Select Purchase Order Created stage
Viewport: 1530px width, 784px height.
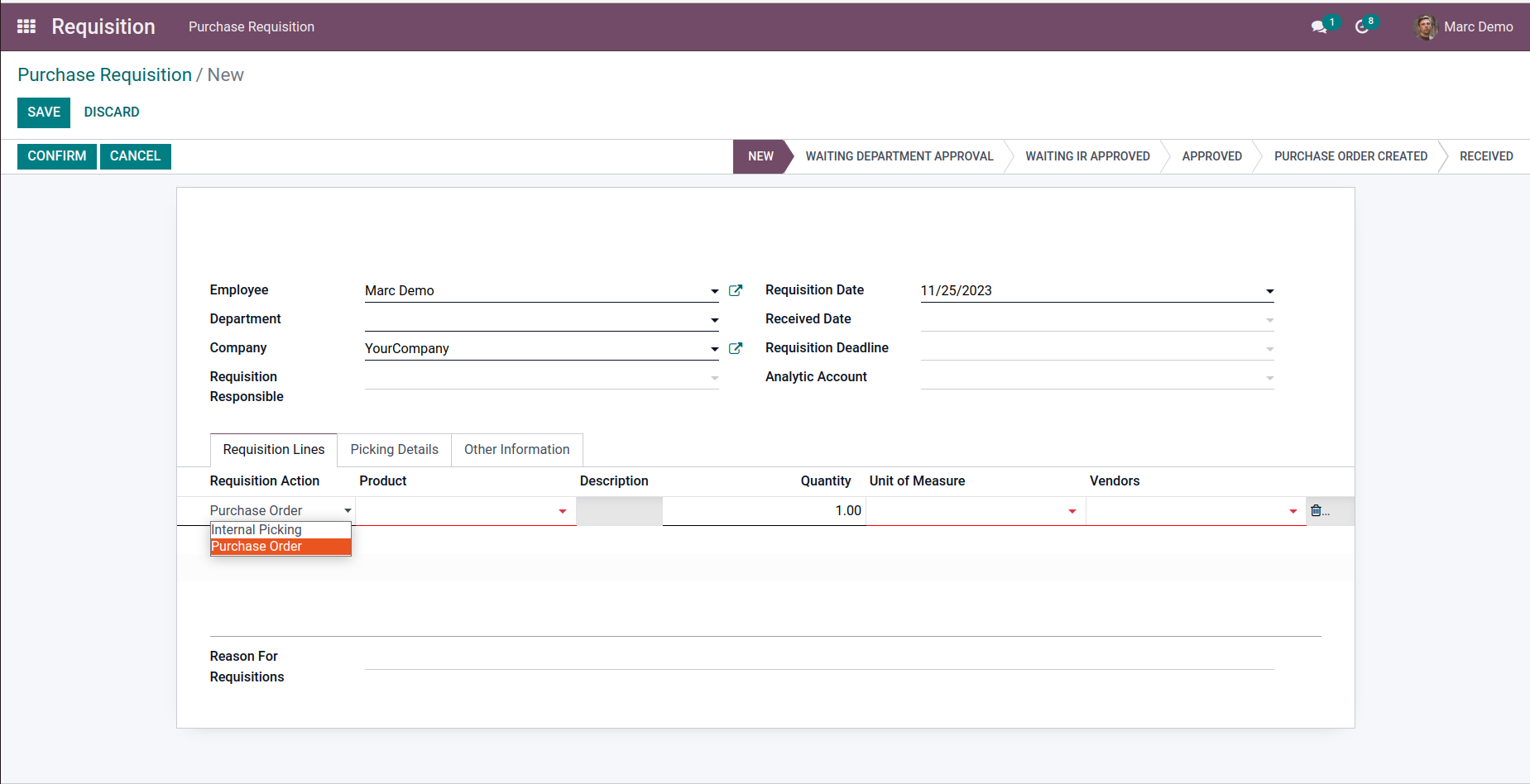click(1350, 156)
